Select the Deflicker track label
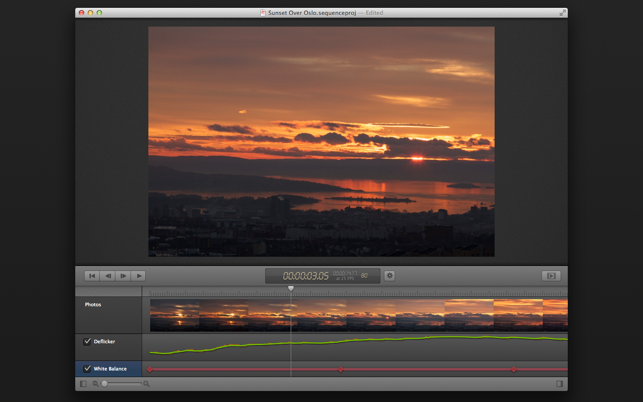This screenshot has height=402, width=643. [104, 341]
